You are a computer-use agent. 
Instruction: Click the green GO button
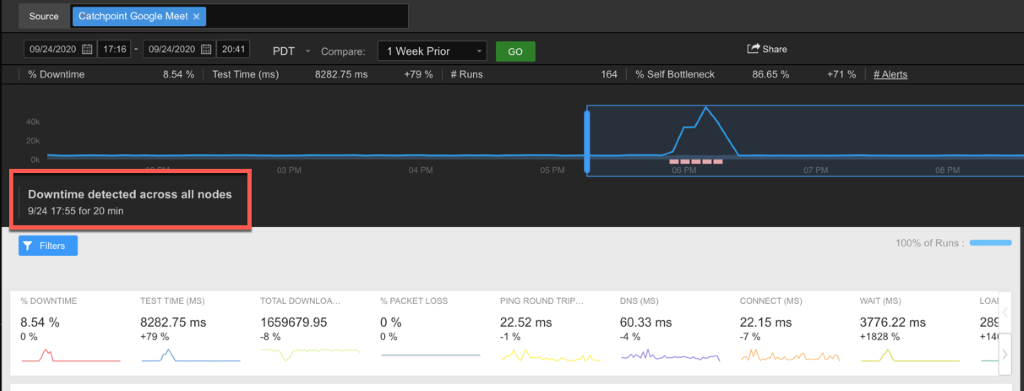tap(515, 51)
